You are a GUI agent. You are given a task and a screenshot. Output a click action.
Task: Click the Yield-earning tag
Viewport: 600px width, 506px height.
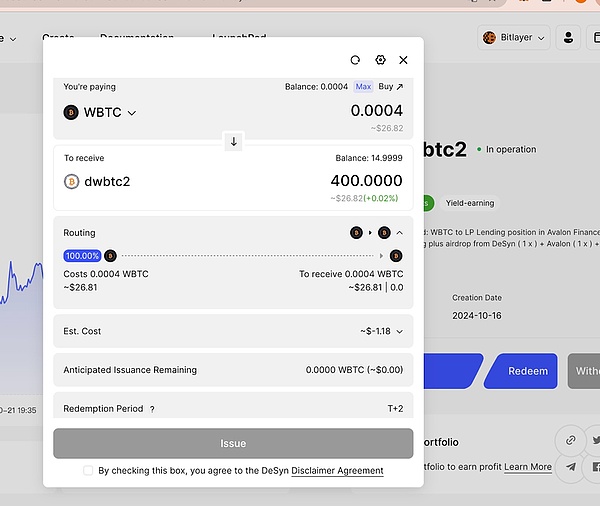click(x=470, y=203)
